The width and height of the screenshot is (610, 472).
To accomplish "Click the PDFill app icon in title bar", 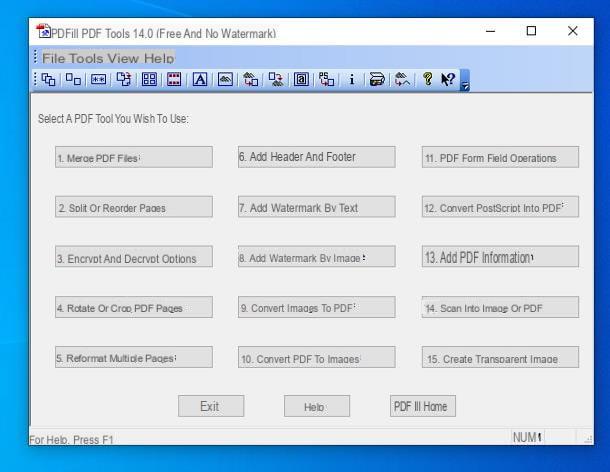I will tap(43, 31).
